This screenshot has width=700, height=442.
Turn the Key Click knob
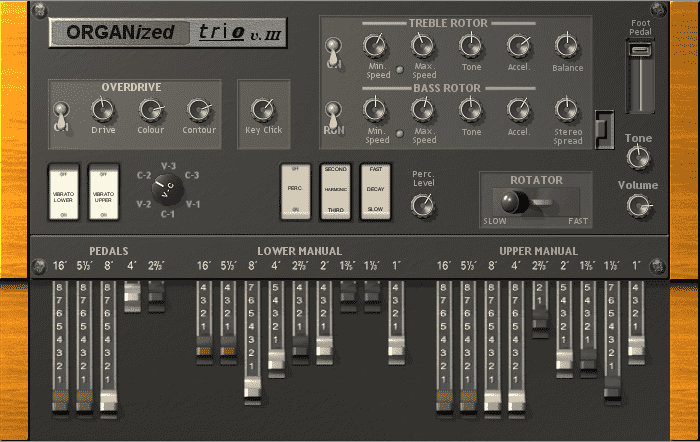click(263, 110)
